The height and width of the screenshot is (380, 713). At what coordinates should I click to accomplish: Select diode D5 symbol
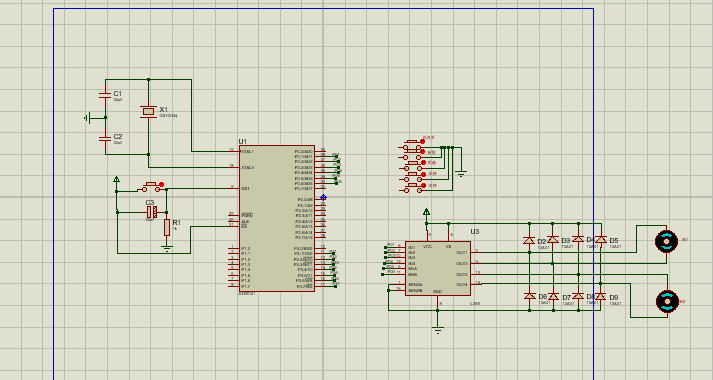click(x=601, y=239)
